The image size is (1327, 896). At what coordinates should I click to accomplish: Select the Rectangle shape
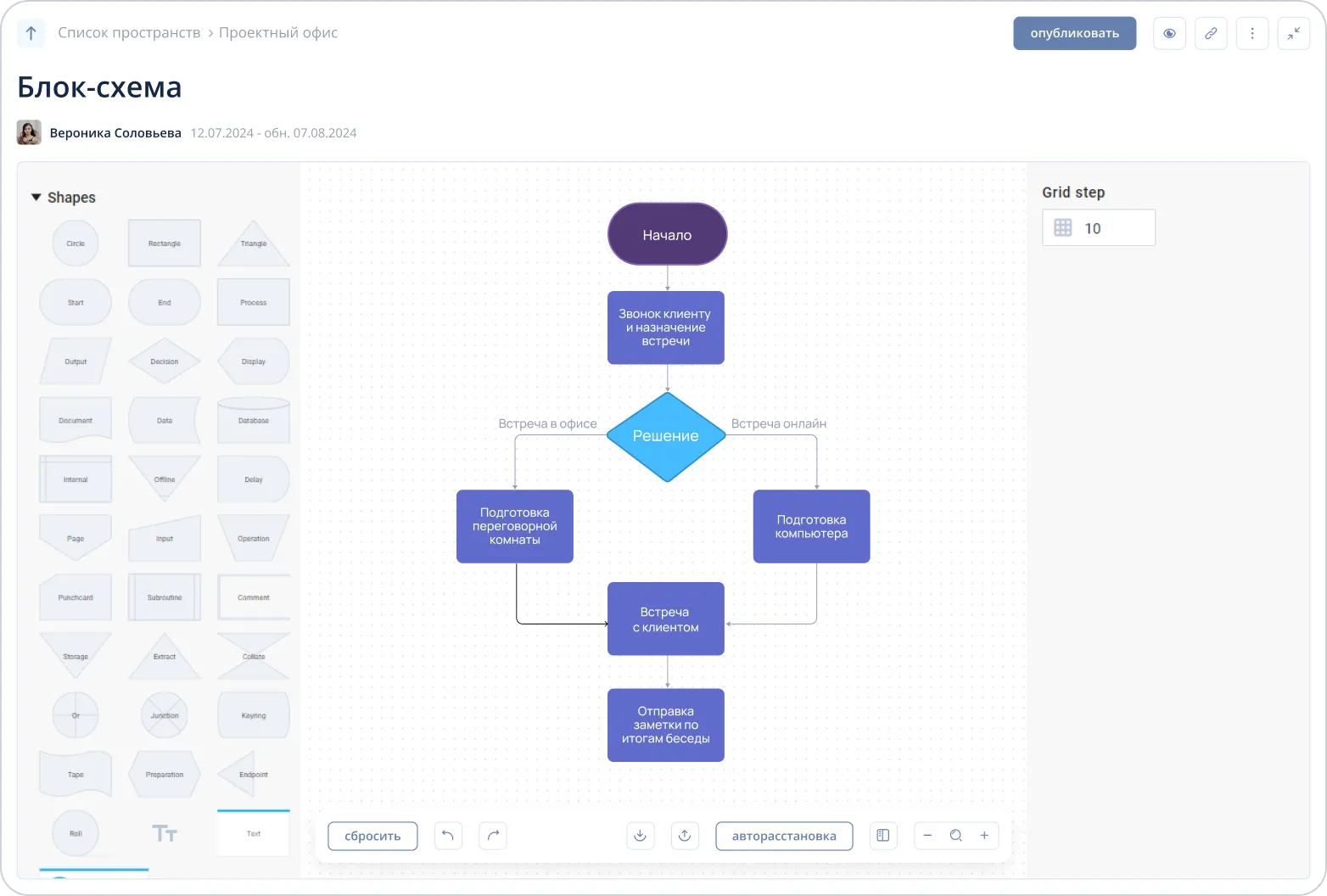pos(165,244)
